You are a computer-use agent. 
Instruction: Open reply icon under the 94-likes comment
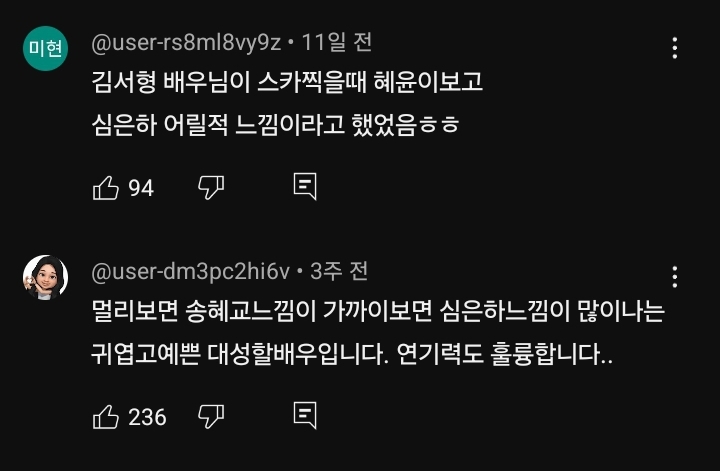305,187
